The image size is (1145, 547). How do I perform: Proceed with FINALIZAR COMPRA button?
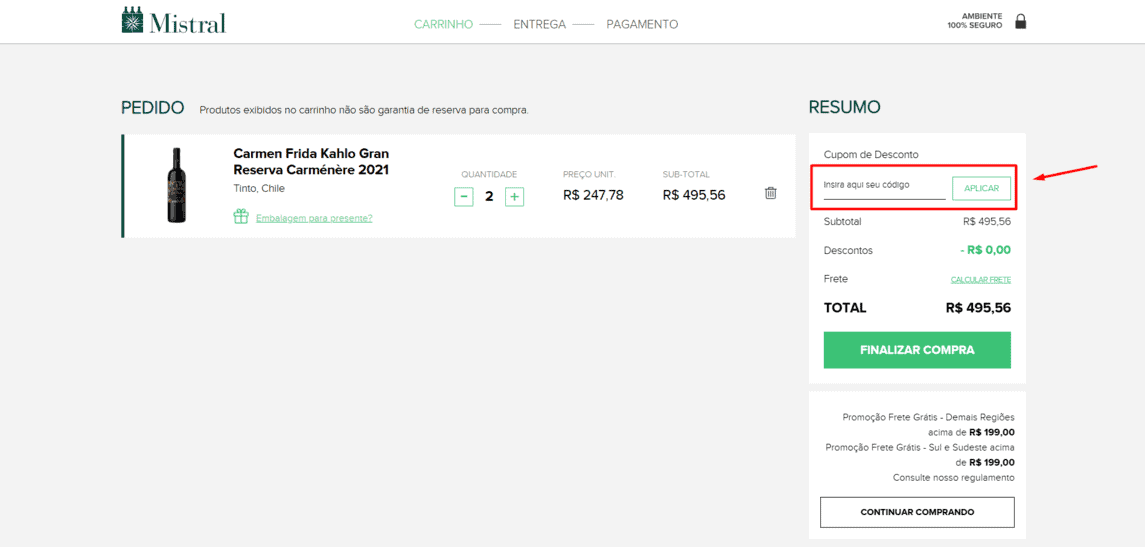[917, 350]
